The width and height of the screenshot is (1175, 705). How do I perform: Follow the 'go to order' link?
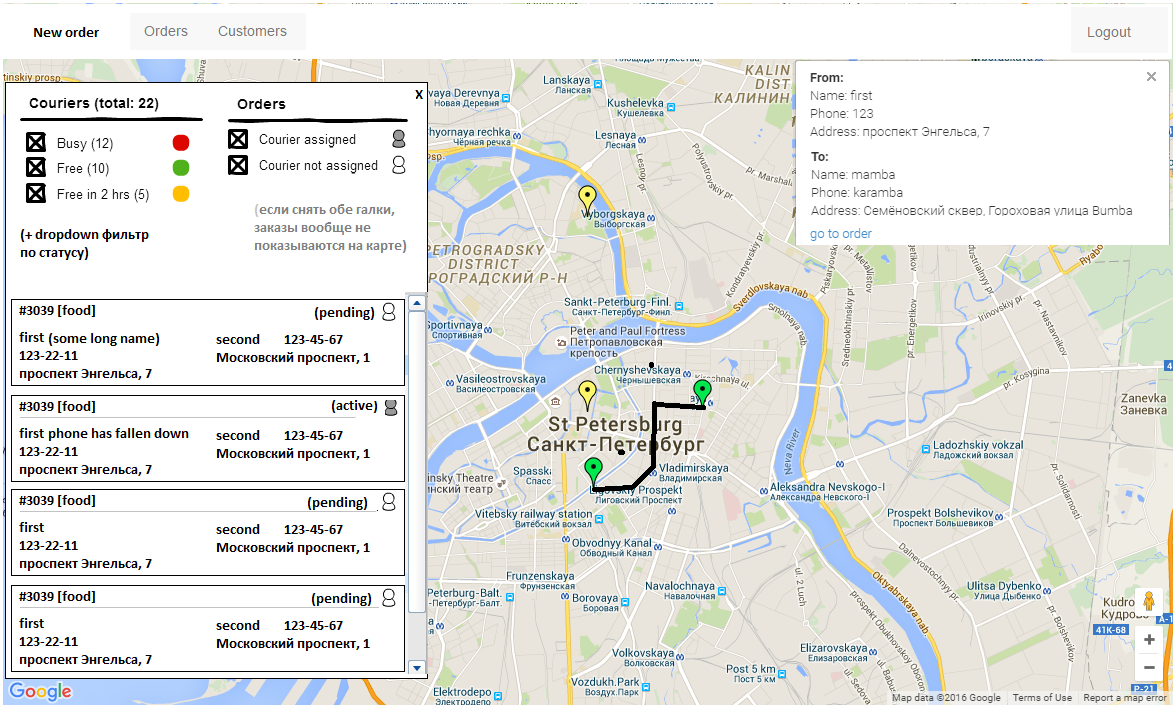[x=841, y=234]
